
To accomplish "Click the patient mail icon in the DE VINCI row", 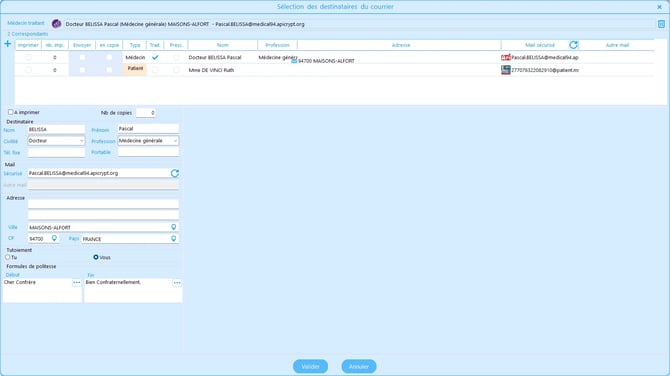I will [x=505, y=70].
